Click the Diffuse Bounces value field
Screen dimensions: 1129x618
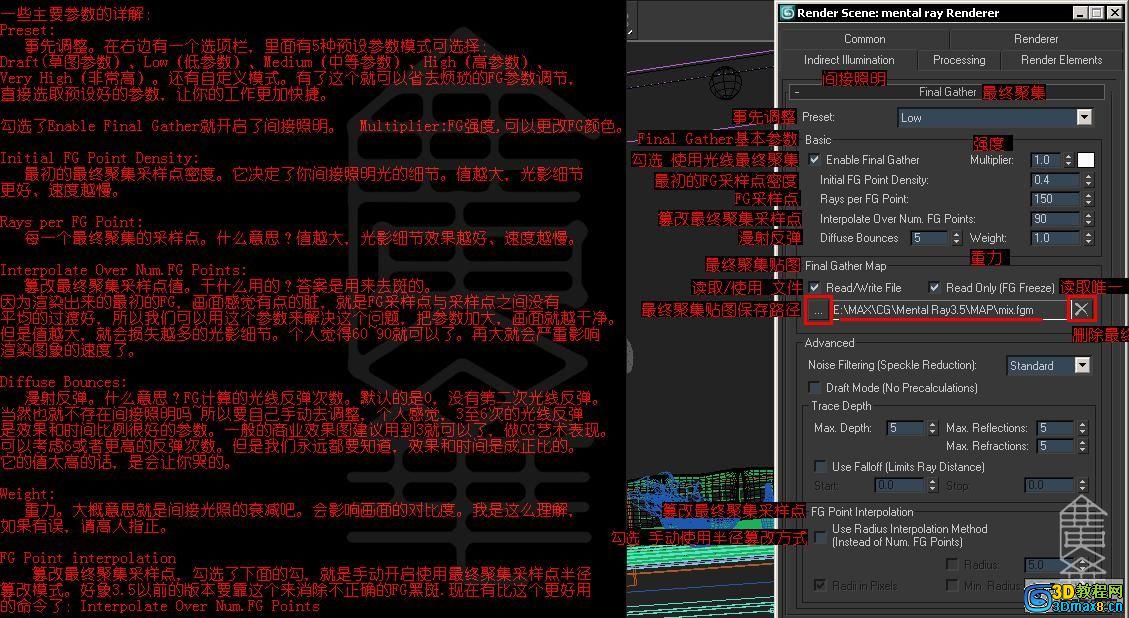930,238
